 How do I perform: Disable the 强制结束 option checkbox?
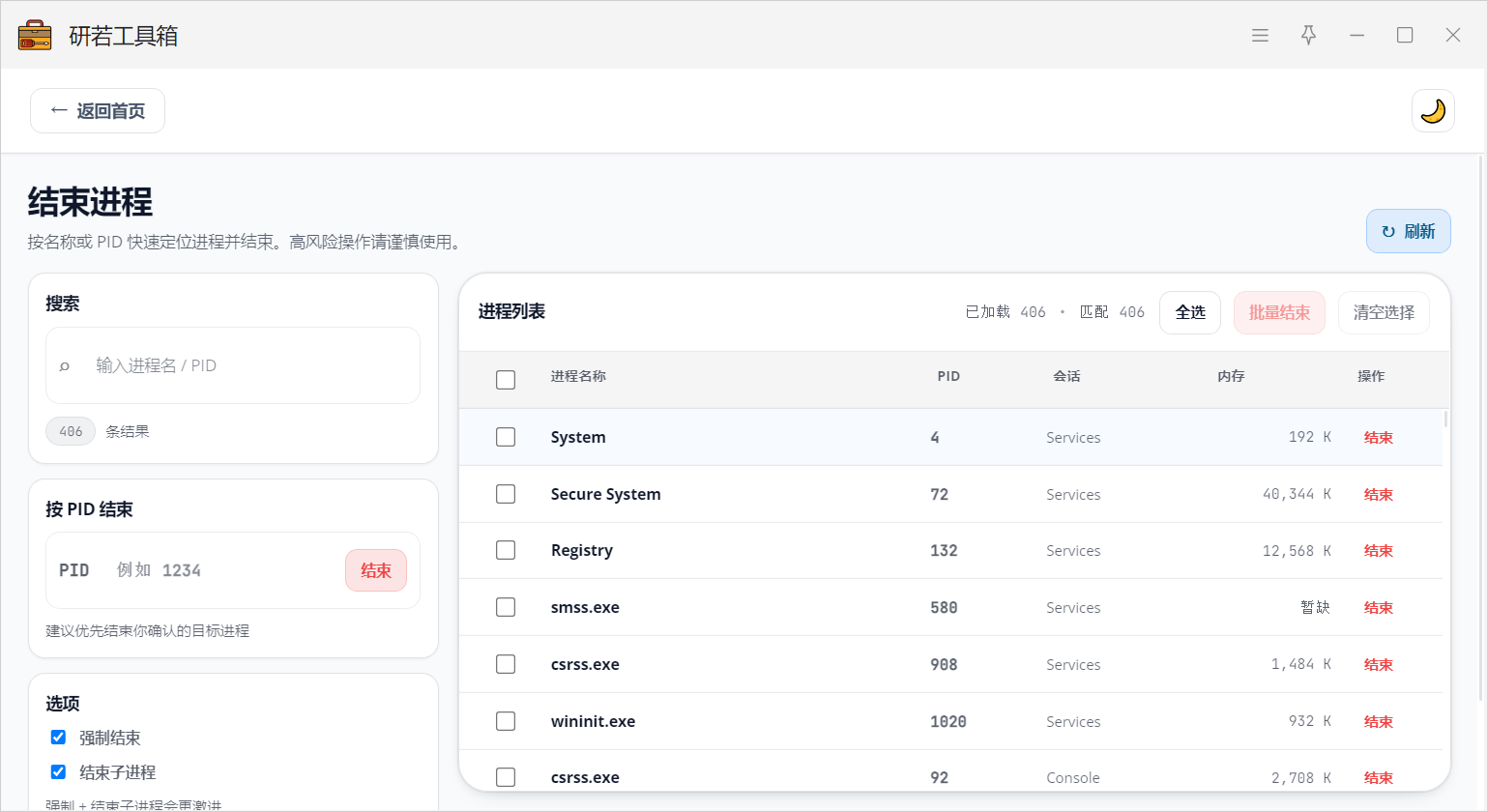58,738
